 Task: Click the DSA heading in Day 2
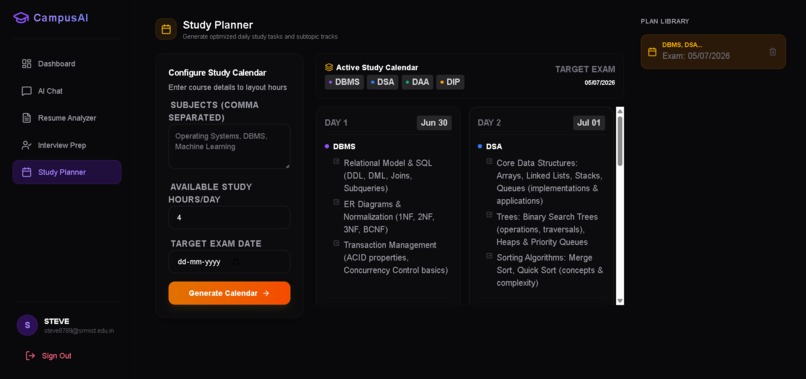494,147
